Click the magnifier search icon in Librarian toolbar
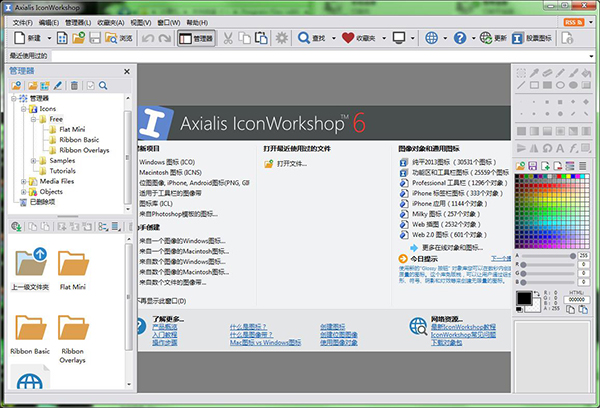The width and height of the screenshot is (600, 408). click(x=103, y=85)
